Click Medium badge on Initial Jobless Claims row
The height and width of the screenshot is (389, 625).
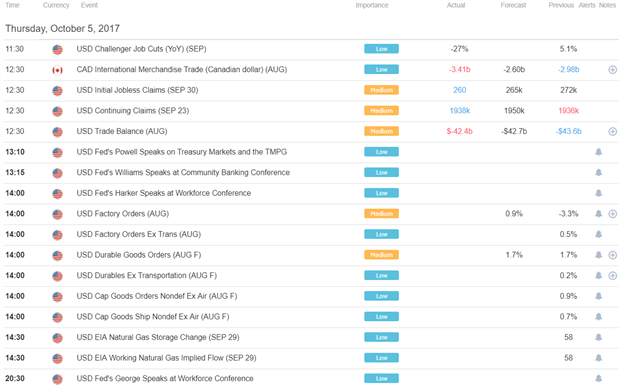coord(381,90)
